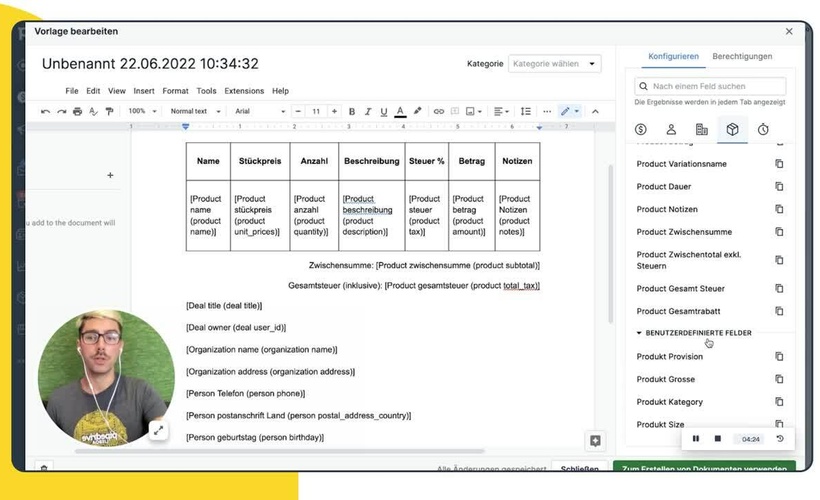
Task: Open the text color picker
Action: pyautogui.click(x=400, y=111)
